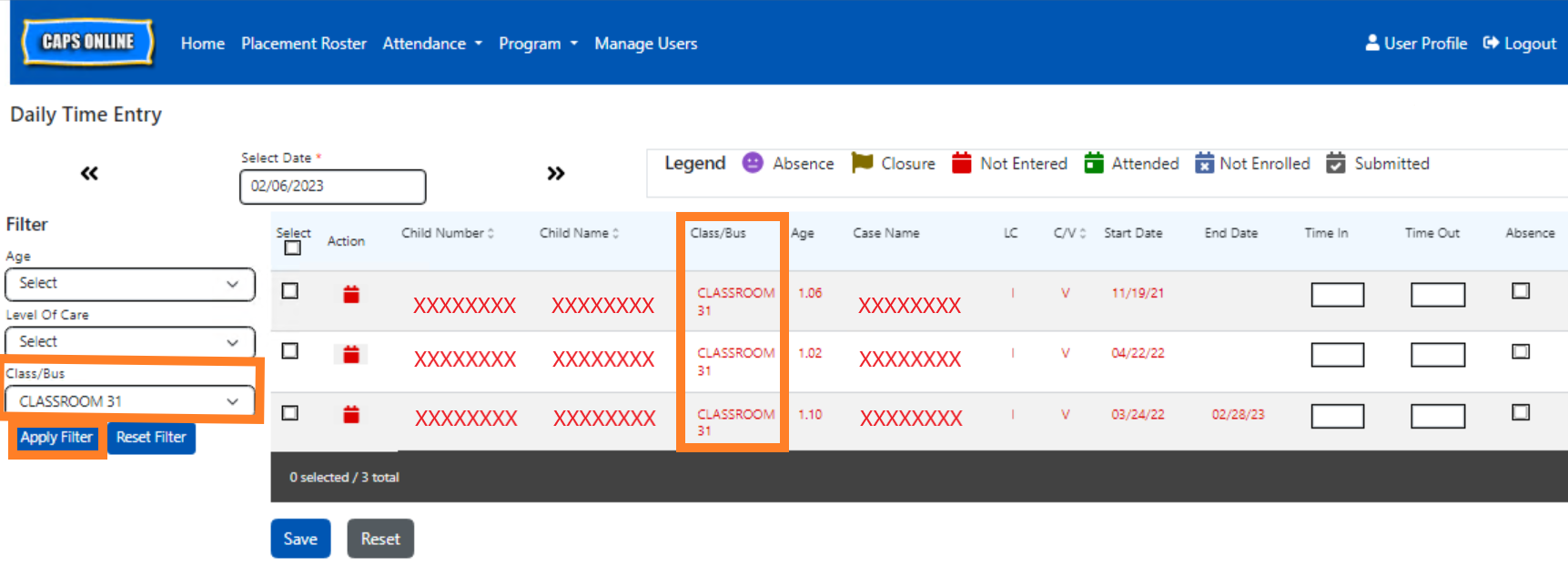The image size is (1568, 566).
Task: Click red calendar icon in first row
Action: [x=350, y=294]
